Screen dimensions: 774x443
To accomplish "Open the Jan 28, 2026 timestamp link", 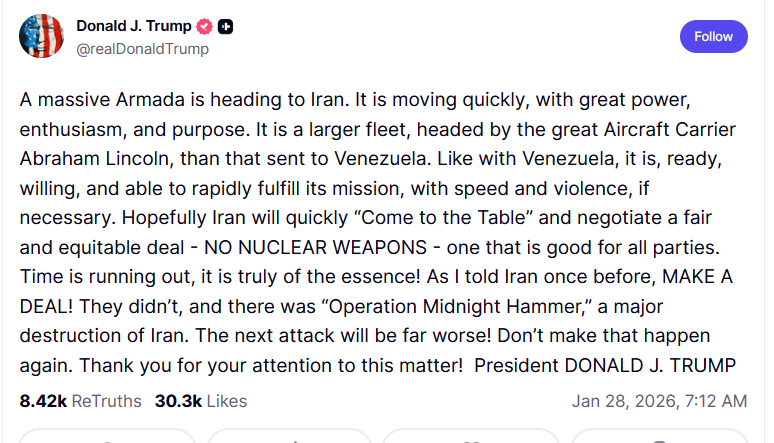I will (659, 401).
